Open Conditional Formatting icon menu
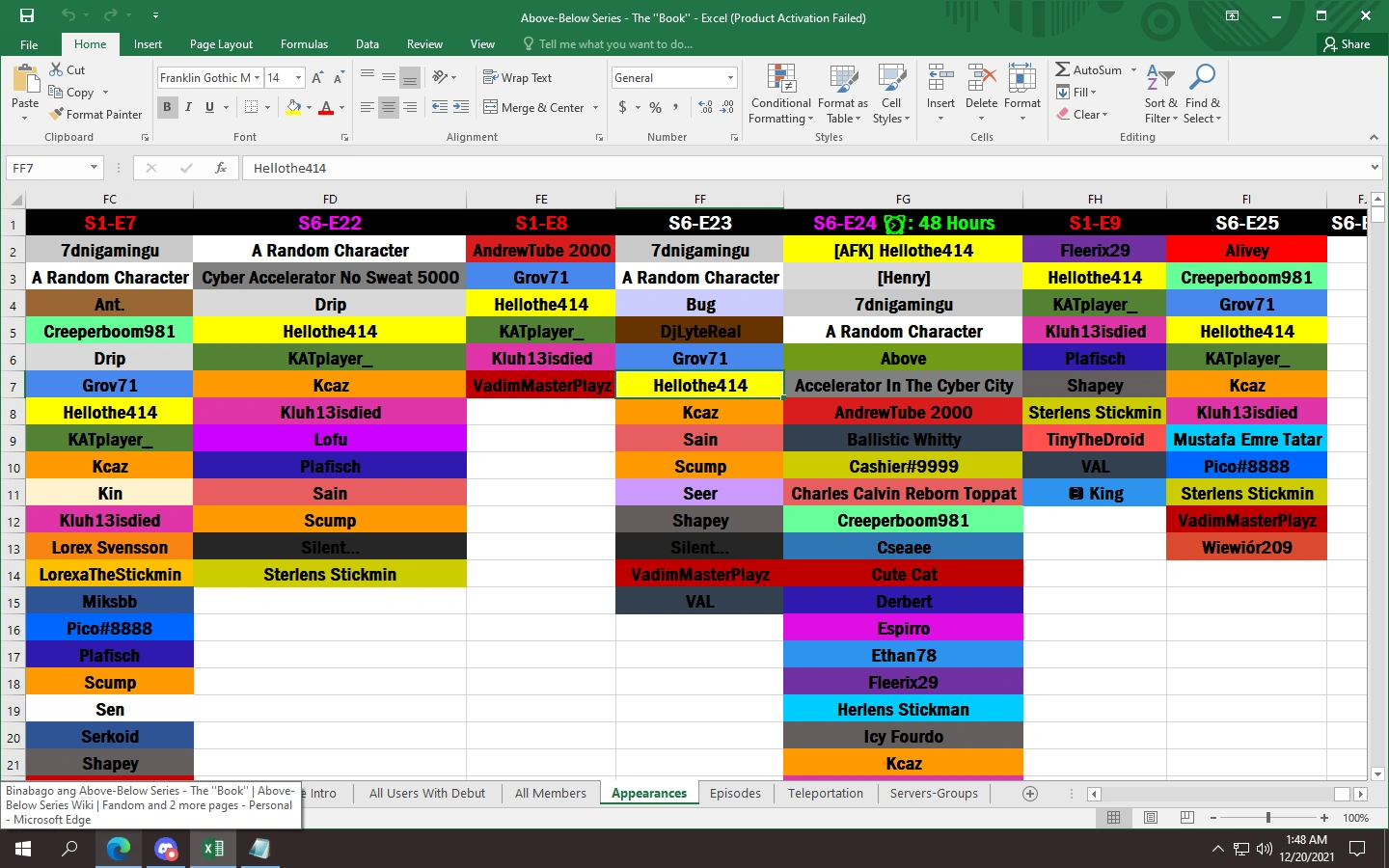Viewport: 1389px width, 868px height. (781, 94)
